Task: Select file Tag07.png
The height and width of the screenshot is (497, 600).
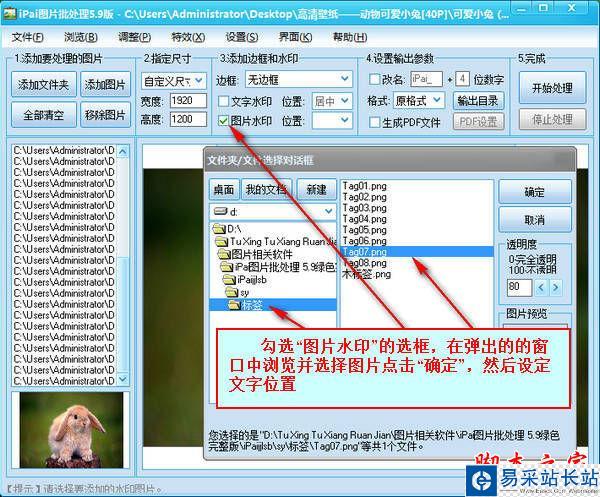Action: [417, 252]
